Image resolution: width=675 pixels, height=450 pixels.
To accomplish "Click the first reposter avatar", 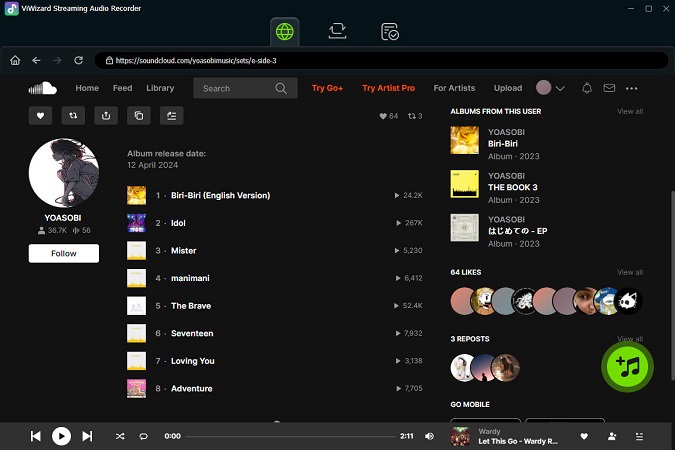I will point(463,367).
